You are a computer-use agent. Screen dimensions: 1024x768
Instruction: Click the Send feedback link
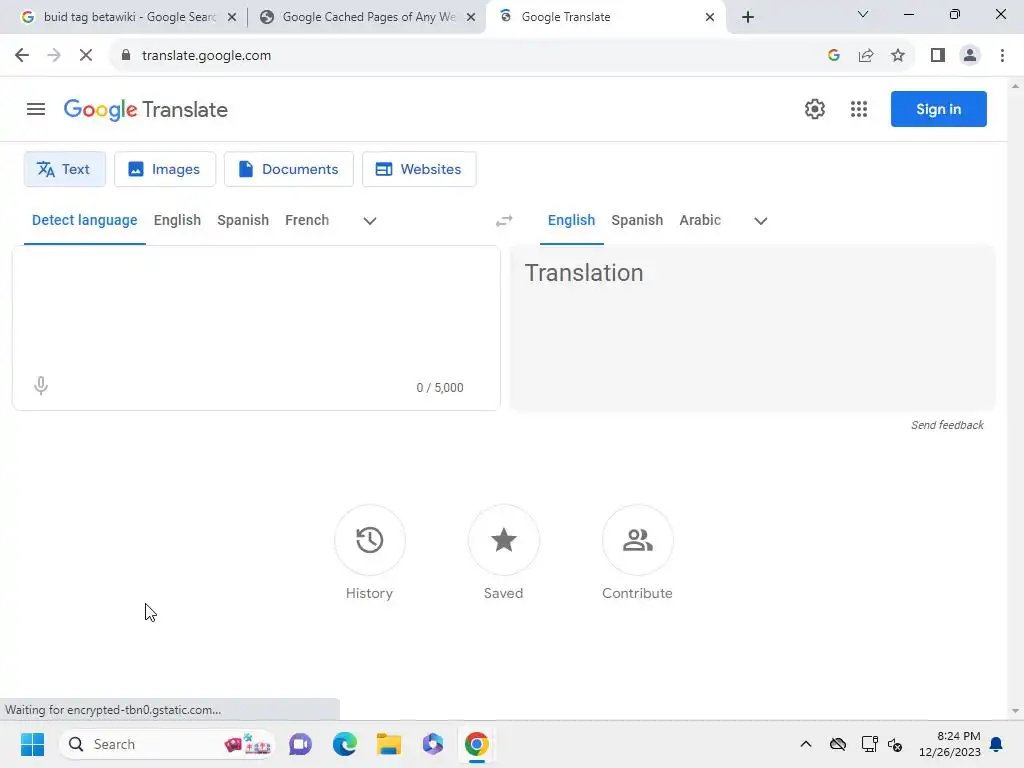coord(947,425)
